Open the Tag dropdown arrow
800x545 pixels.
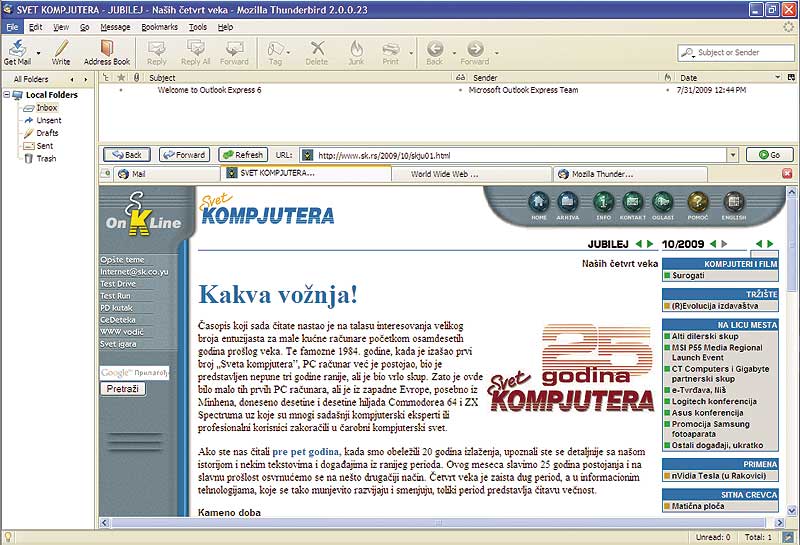289,53
